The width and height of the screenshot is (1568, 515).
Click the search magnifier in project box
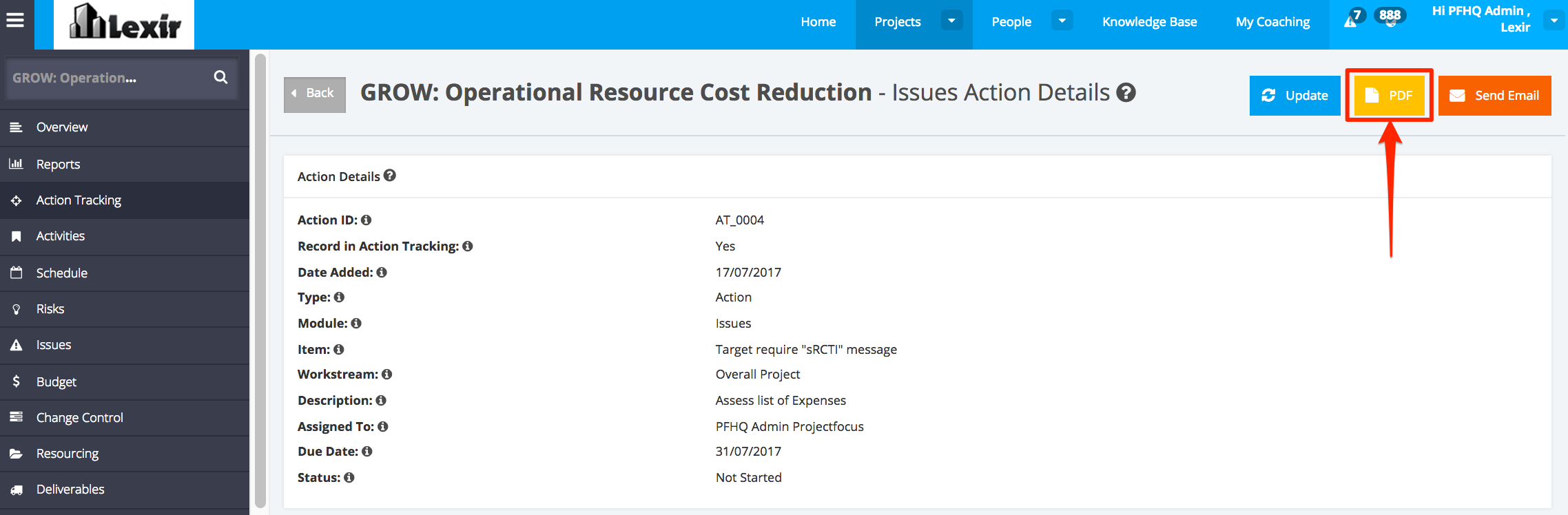coord(220,77)
